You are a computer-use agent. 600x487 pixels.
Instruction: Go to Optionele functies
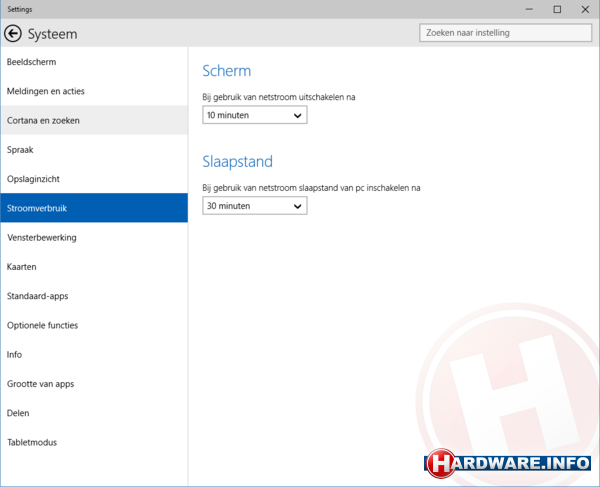(x=42, y=325)
